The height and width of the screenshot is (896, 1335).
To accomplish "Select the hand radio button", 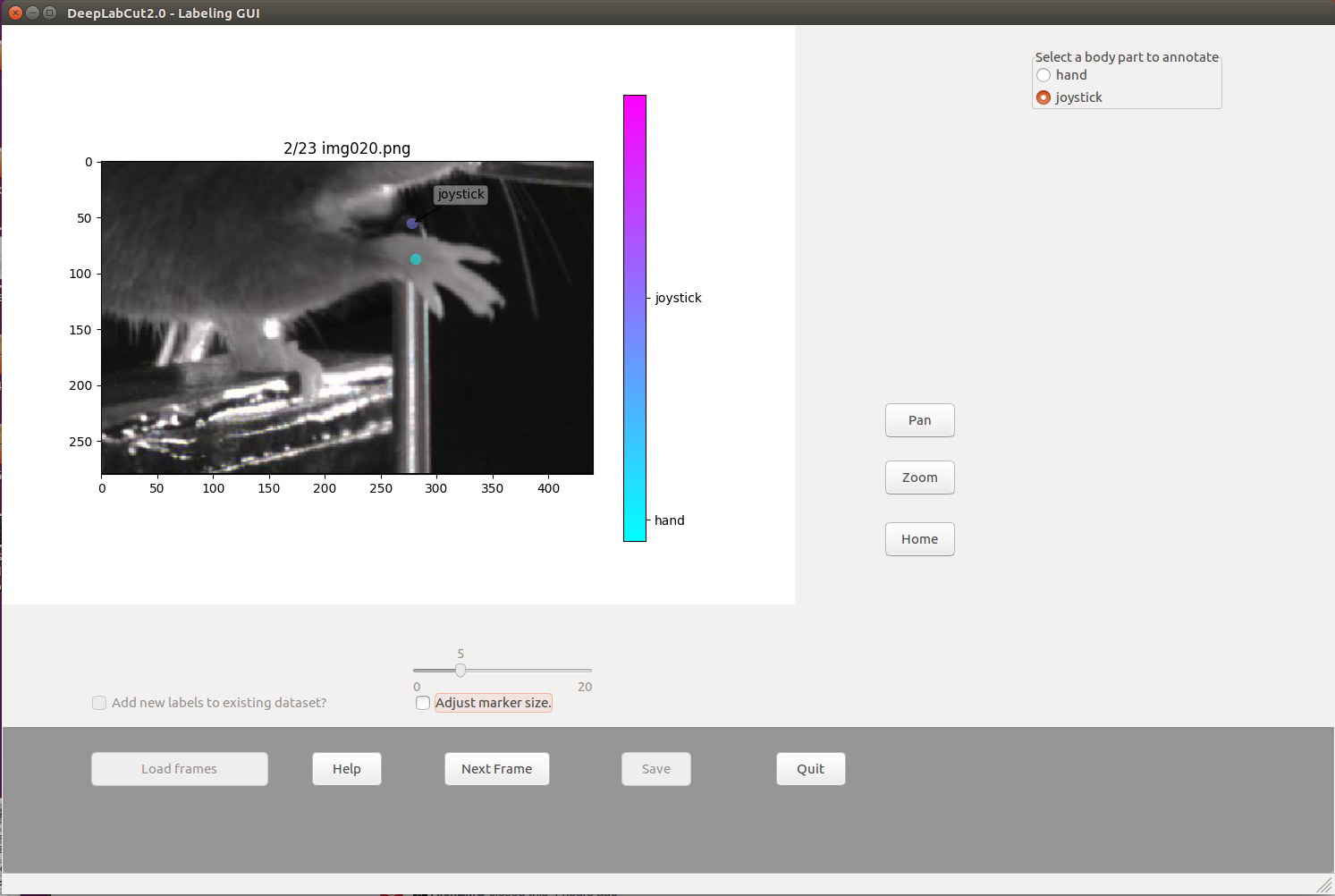I will click(x=1043, y=75).
